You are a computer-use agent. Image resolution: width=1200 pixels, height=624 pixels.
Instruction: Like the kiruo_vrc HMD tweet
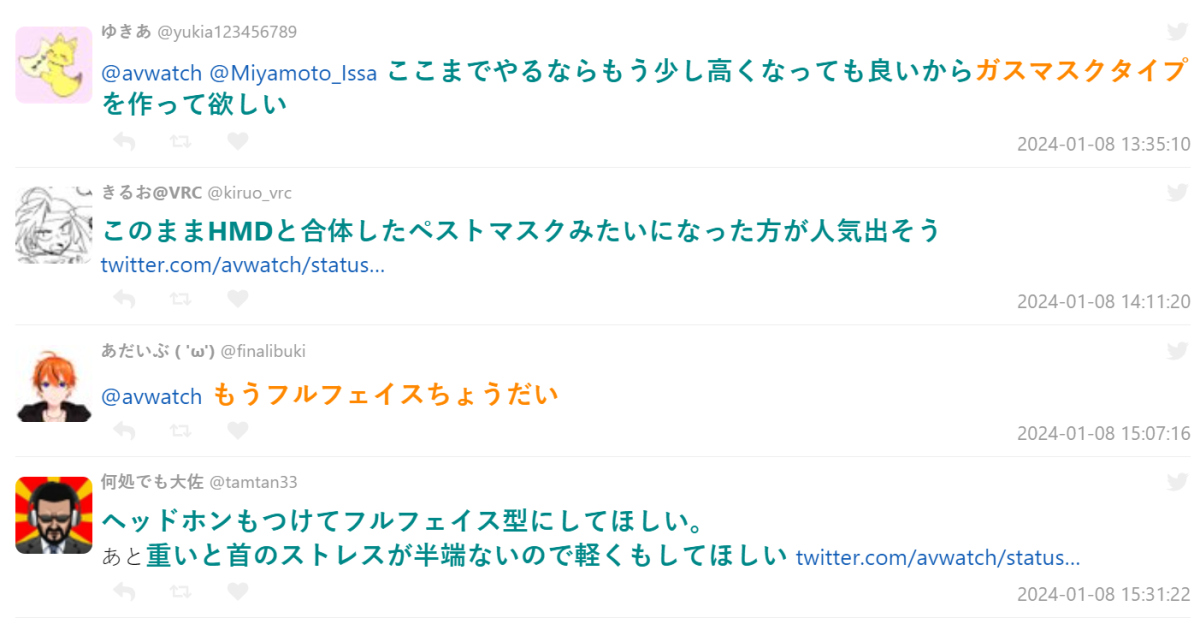click(237, 299)
